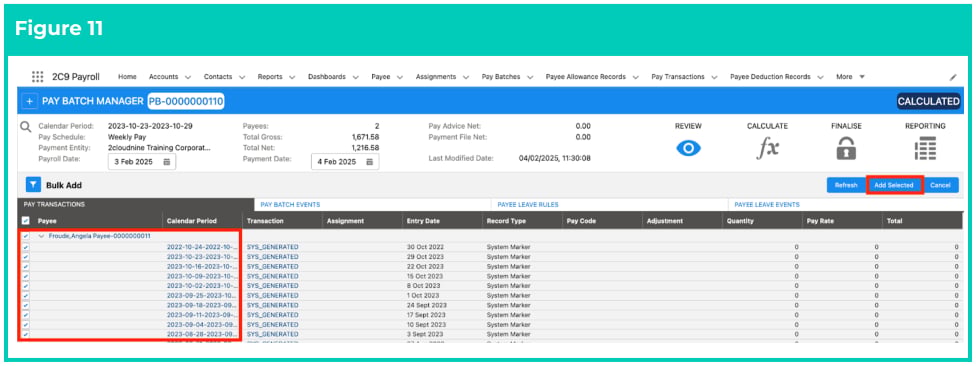Open the Pay Transactions nav dropdown chevron
Viewport: 976px width, 366px height.
(715, 77)
